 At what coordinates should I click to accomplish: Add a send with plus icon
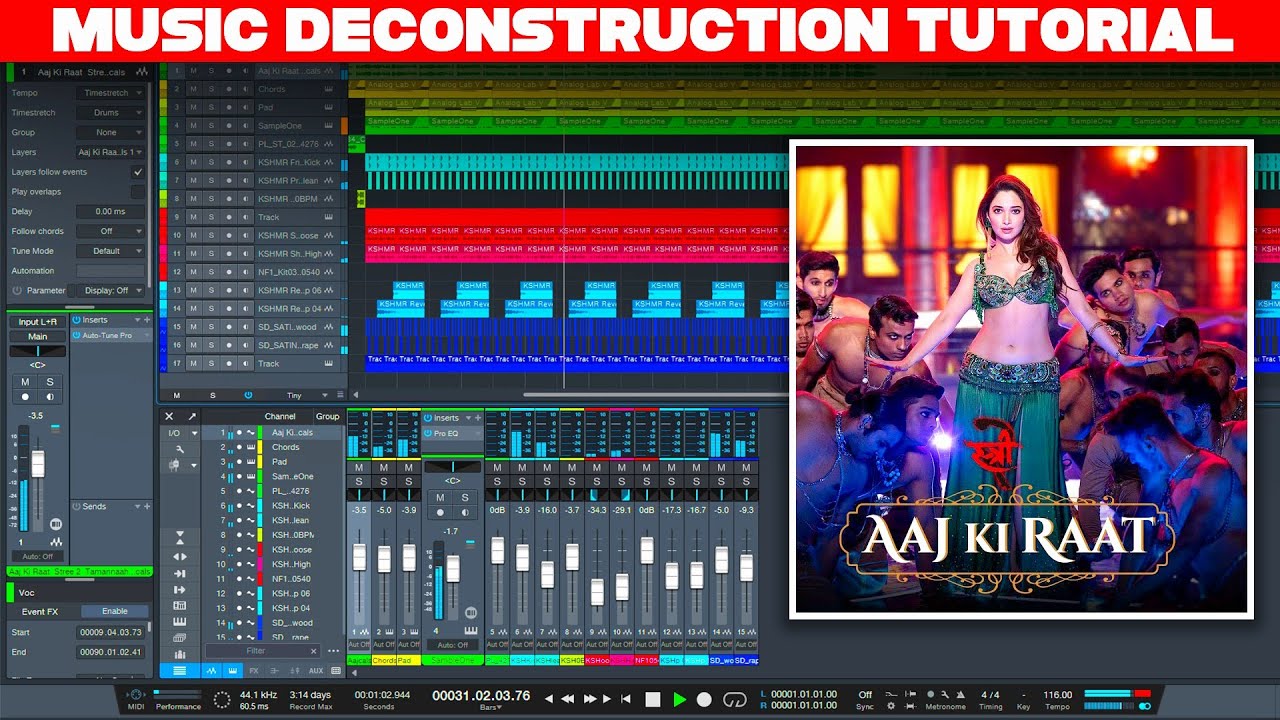pos(147,507)
